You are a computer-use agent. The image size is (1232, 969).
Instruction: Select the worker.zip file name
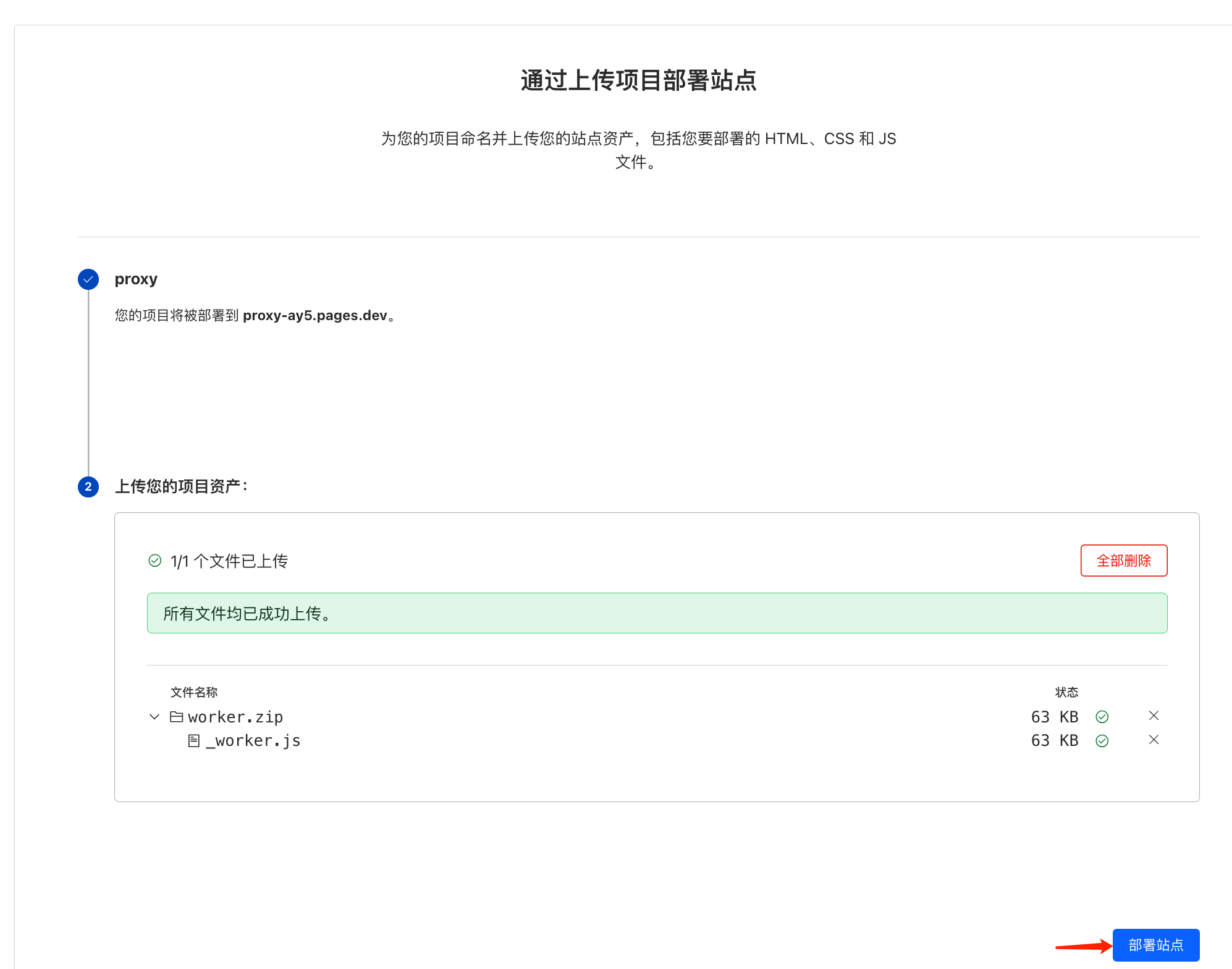[x=235, y=717]
